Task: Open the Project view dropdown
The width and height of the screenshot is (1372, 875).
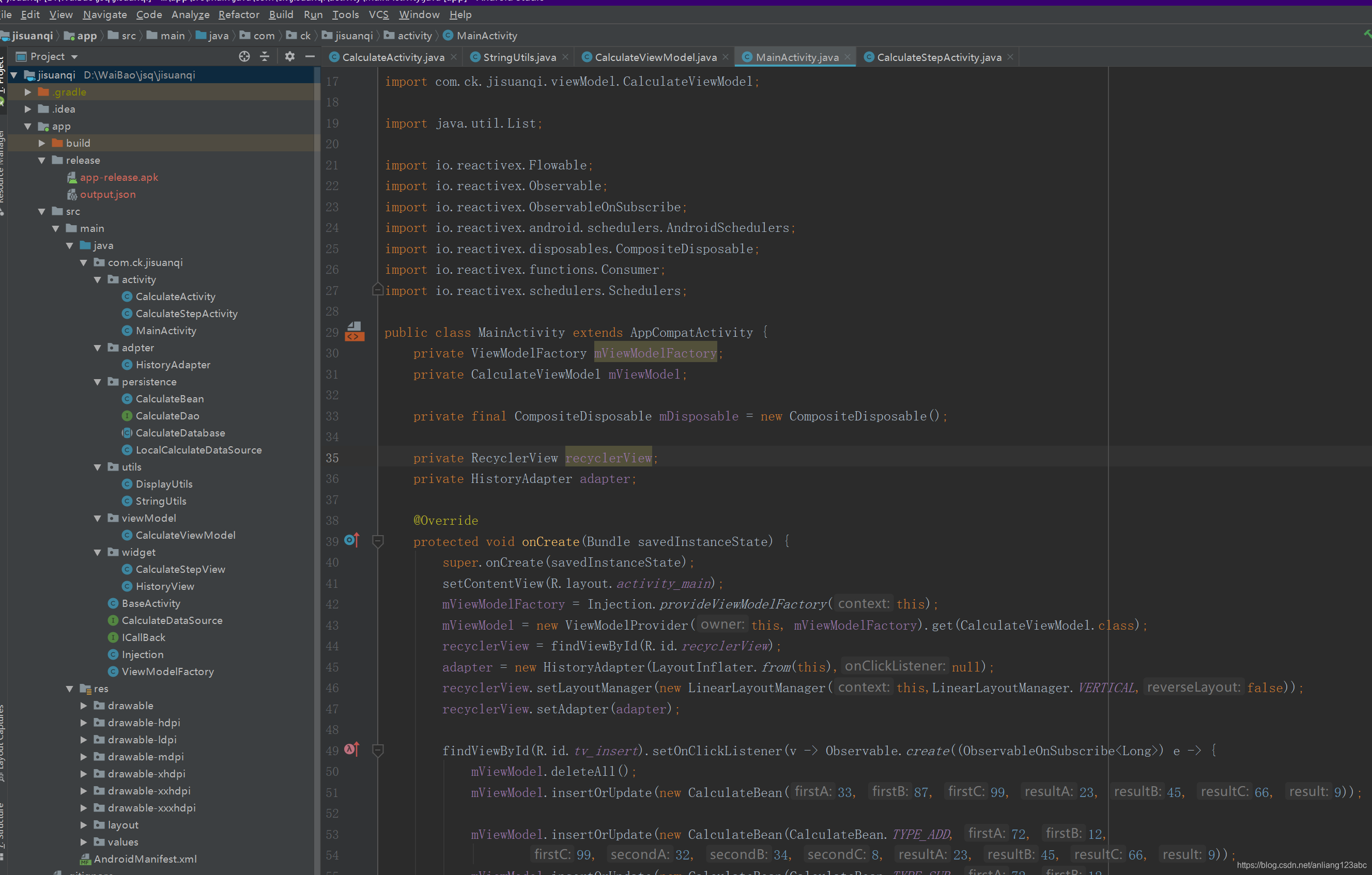Action: click(74, 57)
